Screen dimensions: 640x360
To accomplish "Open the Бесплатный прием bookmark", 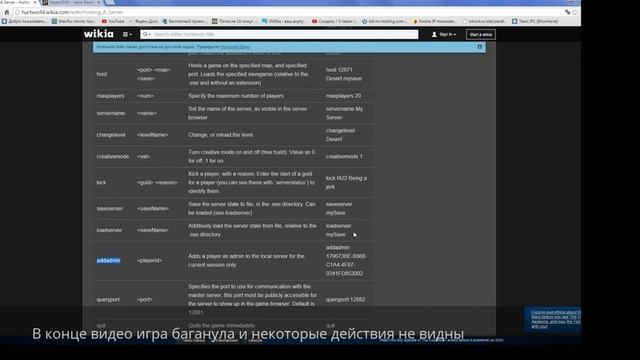I will click(x=184, y=21).
